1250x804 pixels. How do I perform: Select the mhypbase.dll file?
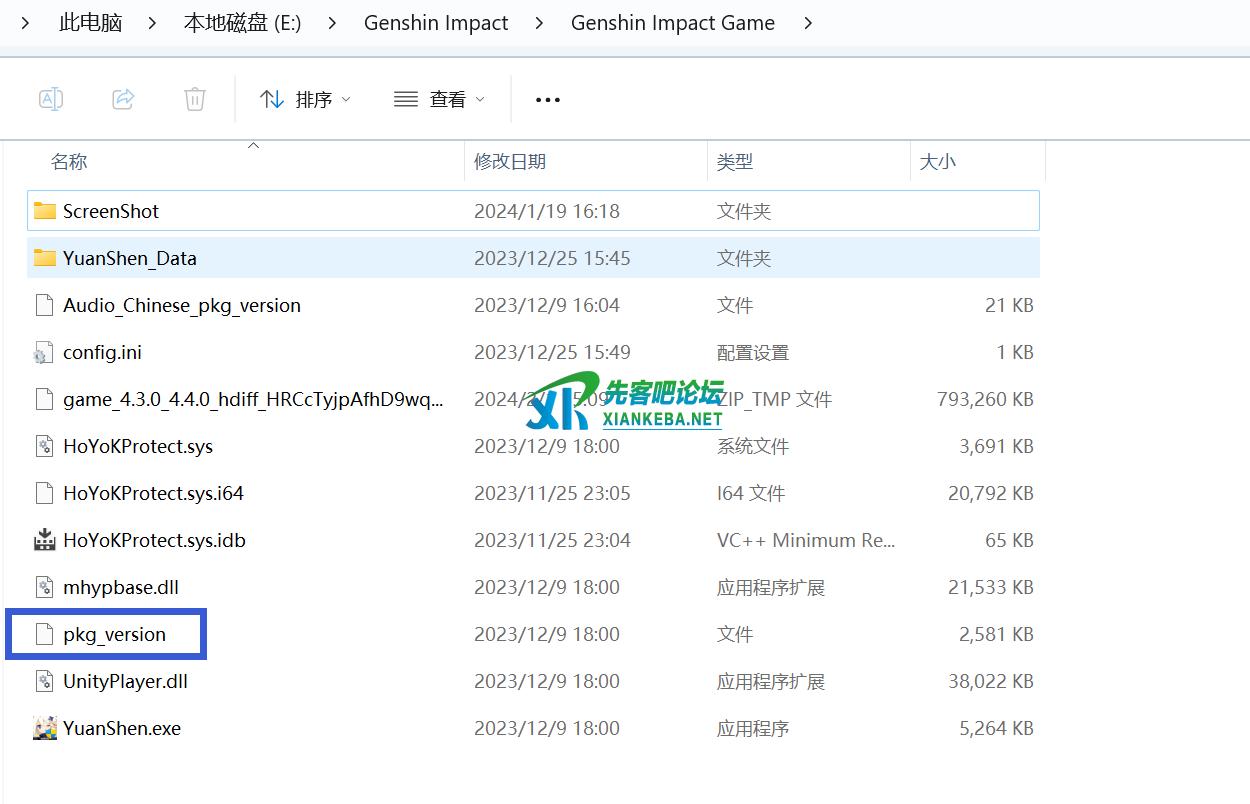click(x=121, y=587)
